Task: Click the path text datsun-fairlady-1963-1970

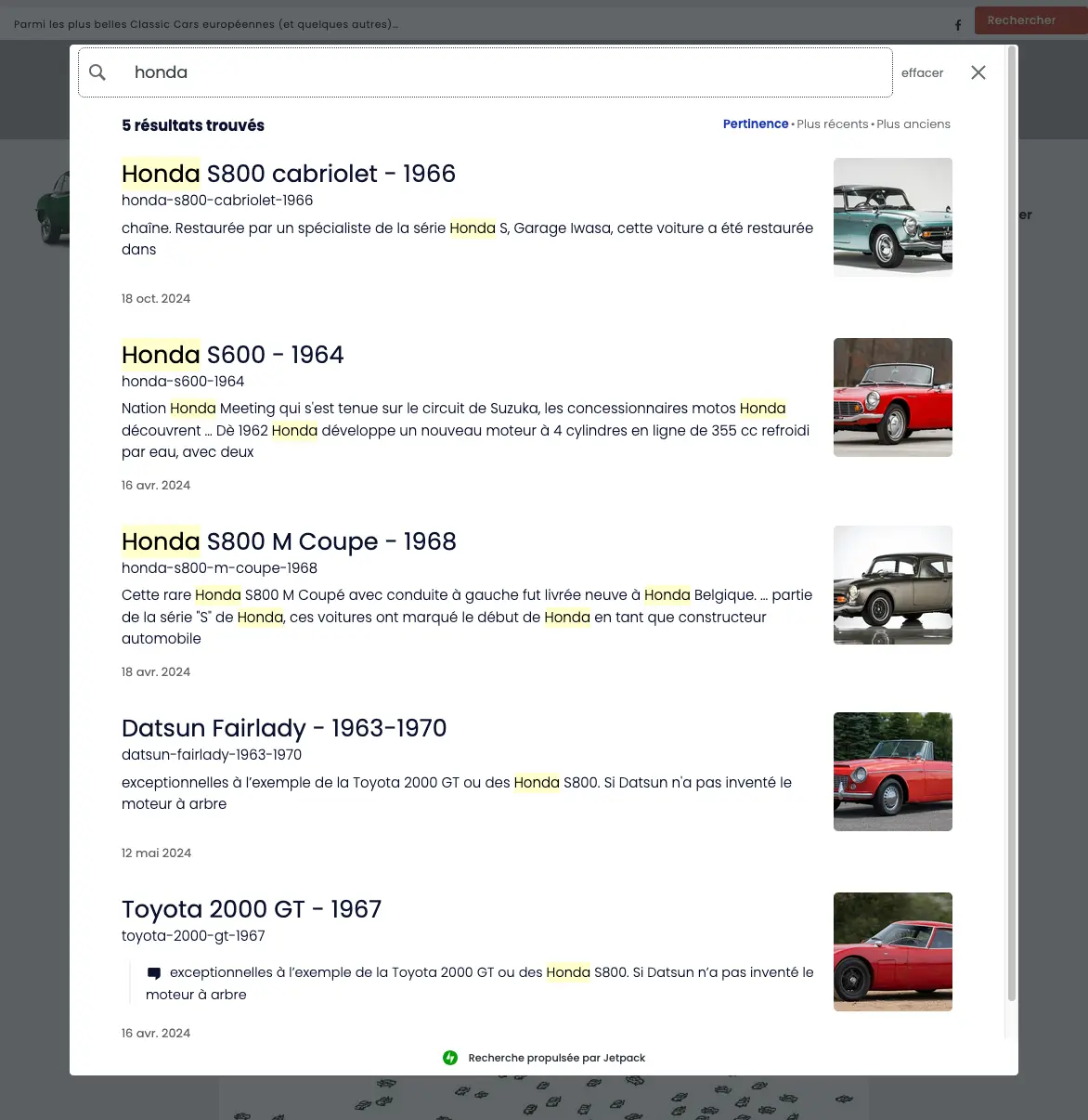Action: click(212, 755)
